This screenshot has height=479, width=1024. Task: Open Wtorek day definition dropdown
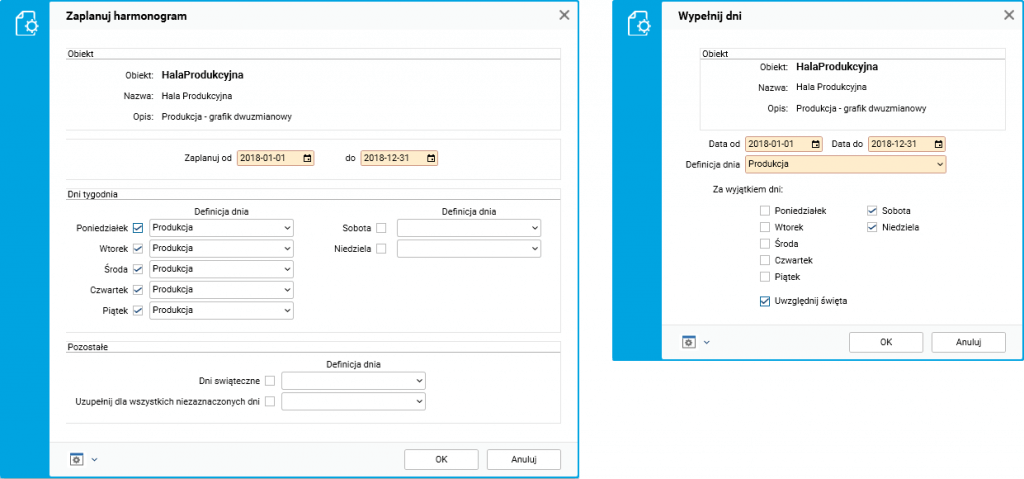(x=221, y=248)
